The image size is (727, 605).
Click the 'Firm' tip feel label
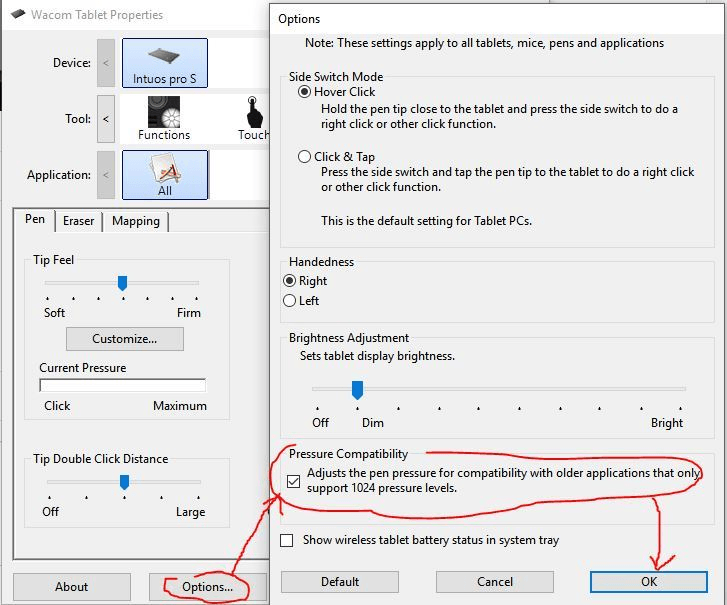[189, 313]
